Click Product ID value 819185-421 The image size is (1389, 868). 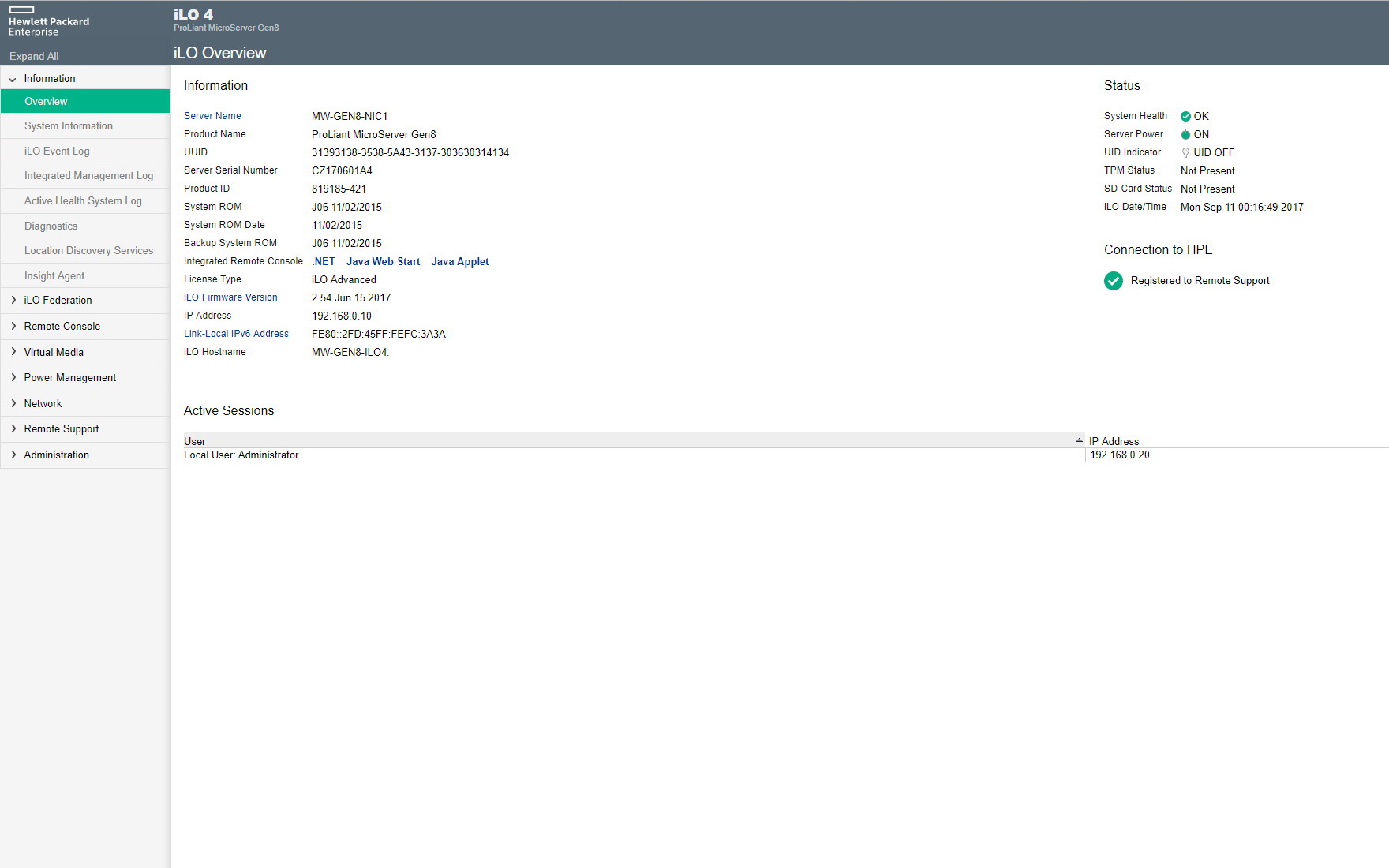pyautogui.click(x=339, y=189)
